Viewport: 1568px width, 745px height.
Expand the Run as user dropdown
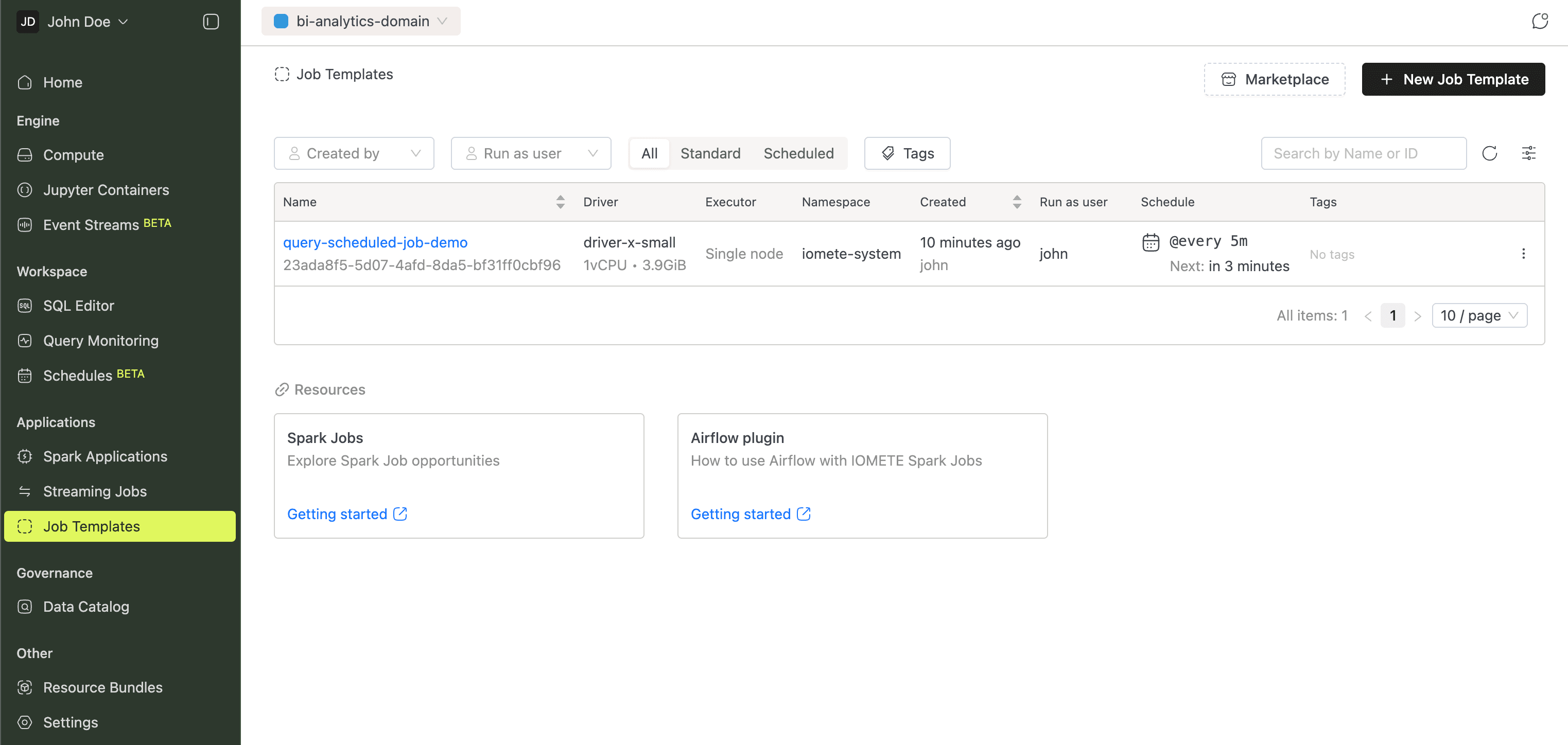click(531, 153)
